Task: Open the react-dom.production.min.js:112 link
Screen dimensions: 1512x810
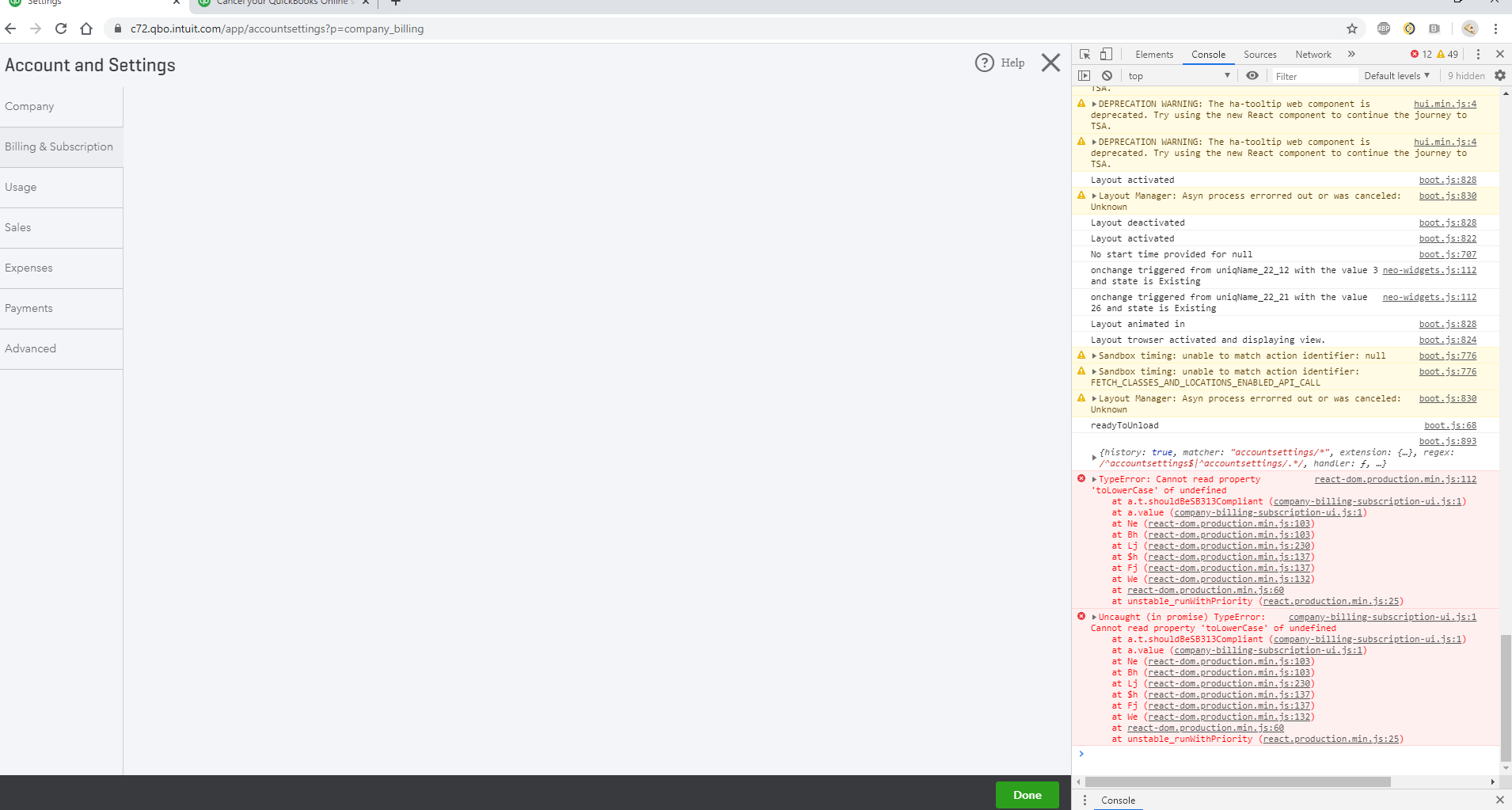Action: [1396, 480]
